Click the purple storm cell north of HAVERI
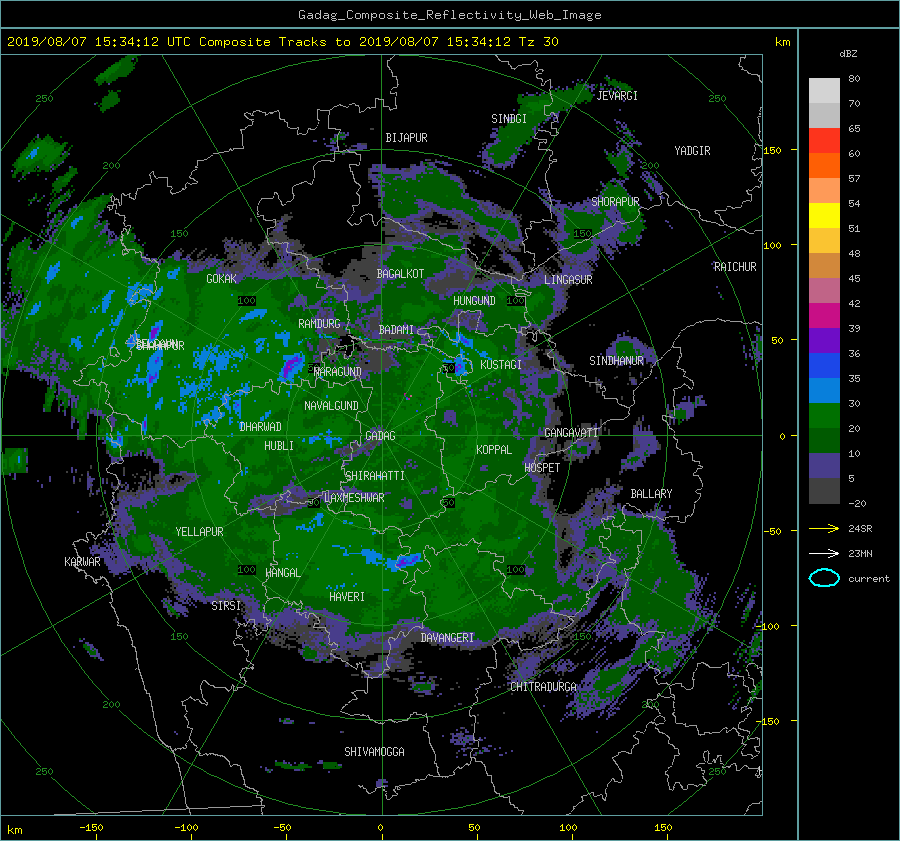 point(406,561)
